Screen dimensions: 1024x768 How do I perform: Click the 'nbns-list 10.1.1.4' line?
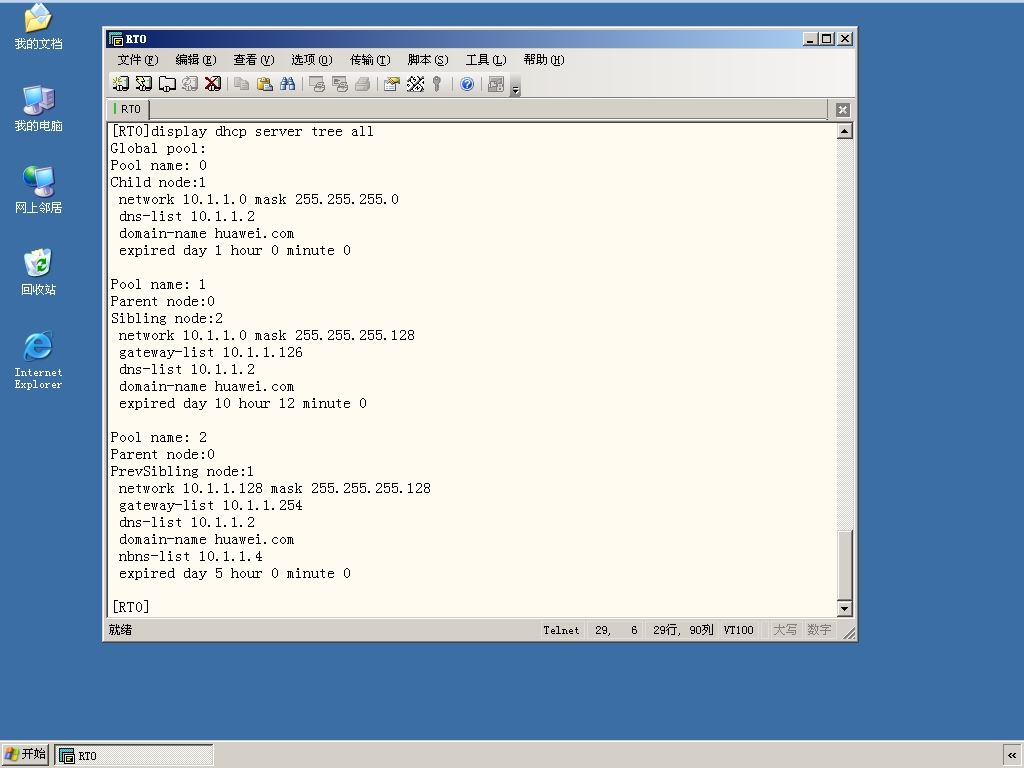[x=191, y=556]
